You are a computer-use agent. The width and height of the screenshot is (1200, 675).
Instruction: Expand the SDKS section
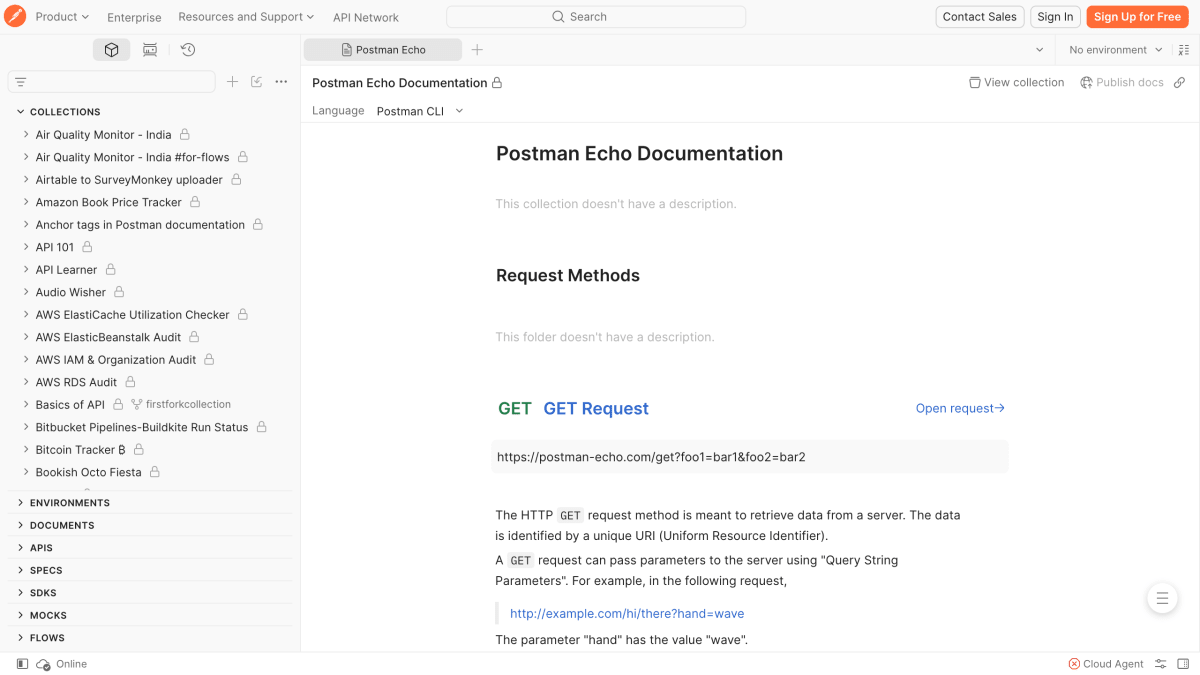pos(20,593)
